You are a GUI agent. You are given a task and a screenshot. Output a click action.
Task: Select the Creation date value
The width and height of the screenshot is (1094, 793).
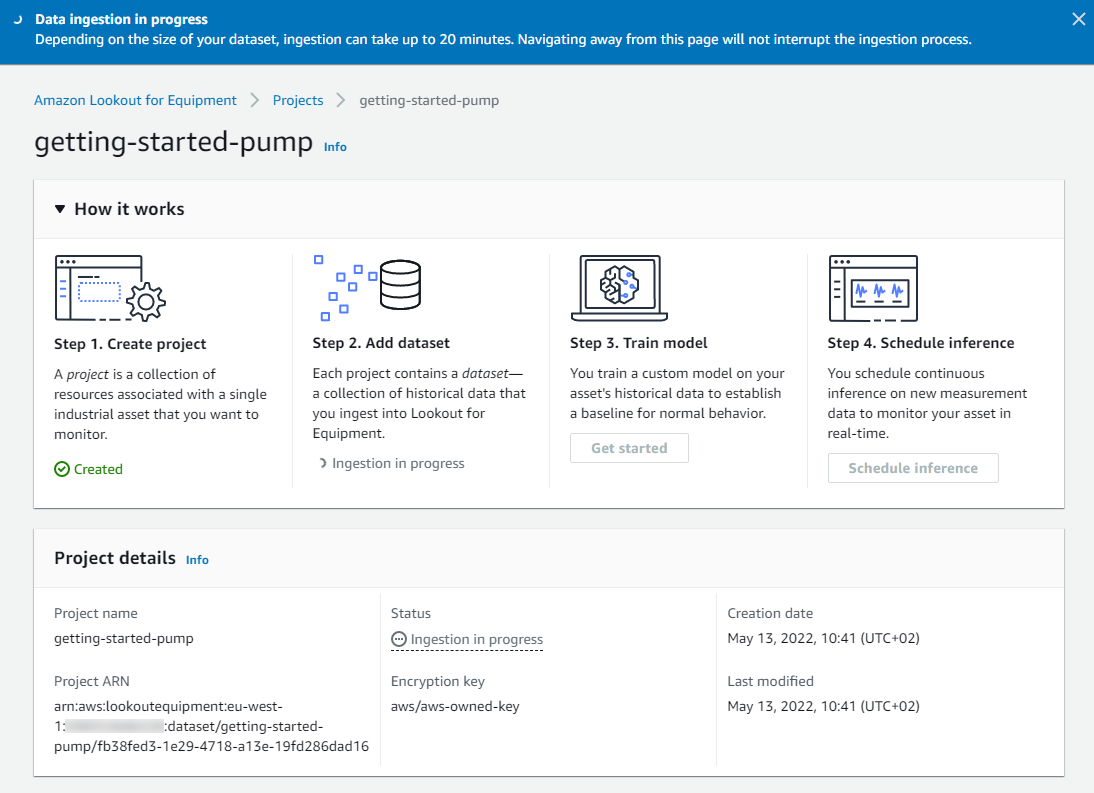pos(823,638)
